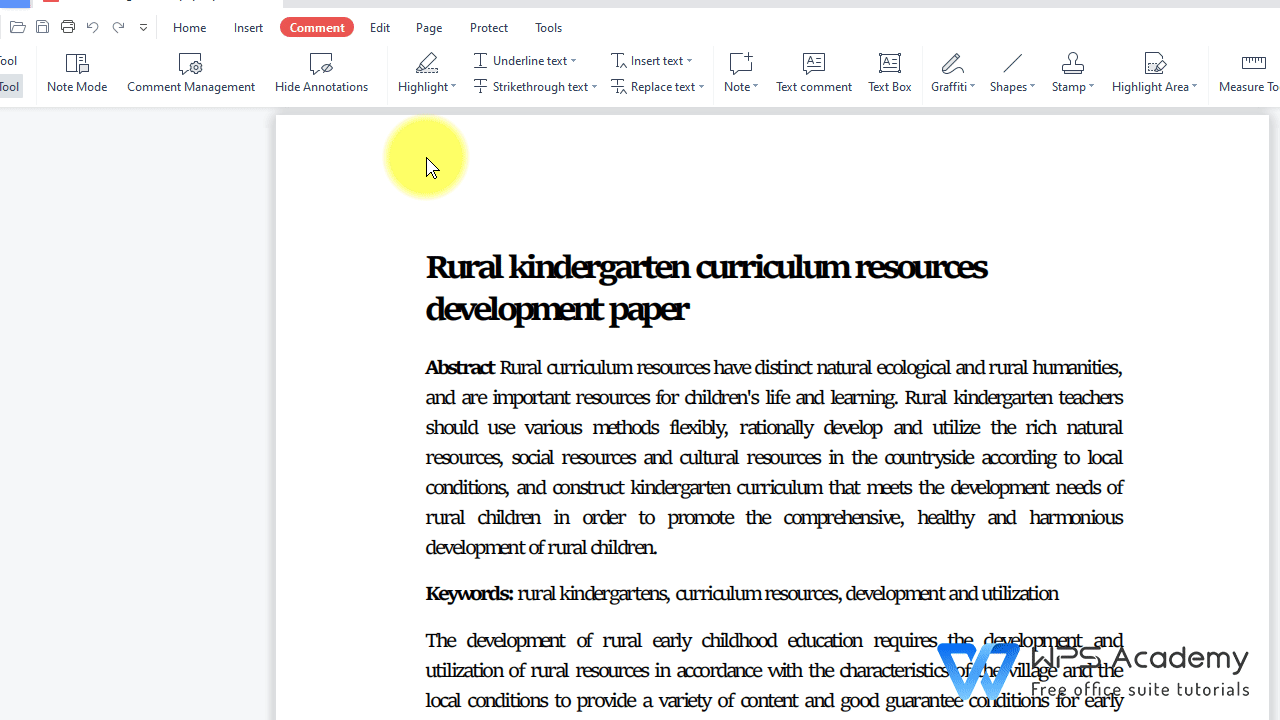Select the Graffiti tool

click(x=951, y=73)
